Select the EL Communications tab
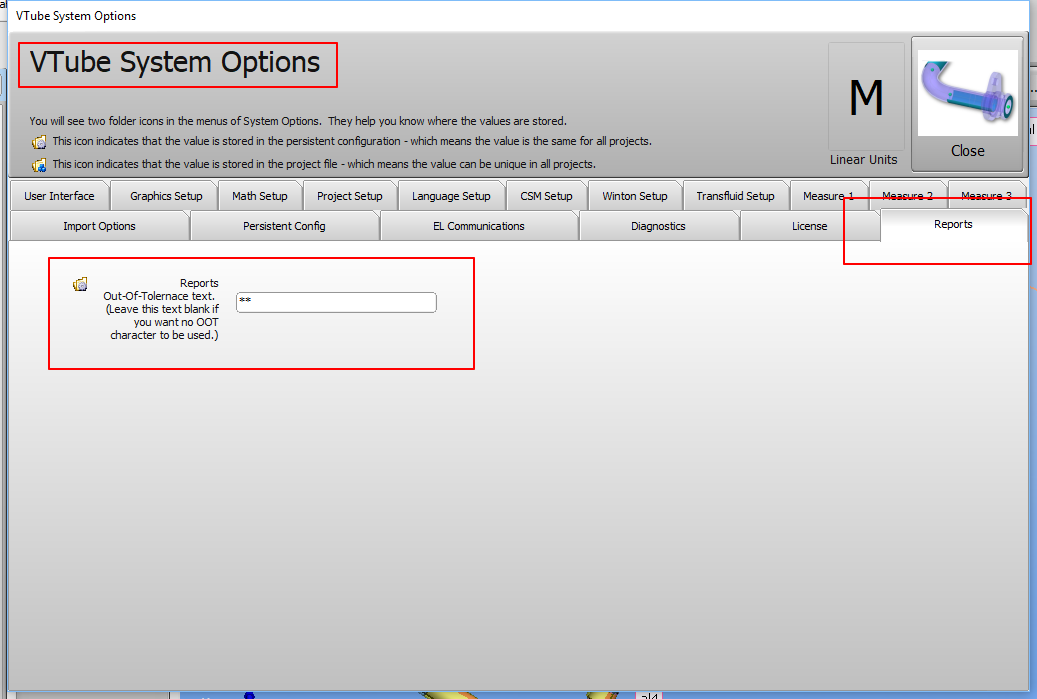The image size is (1037, 699). pyautogui.click(x=479, y=226)
